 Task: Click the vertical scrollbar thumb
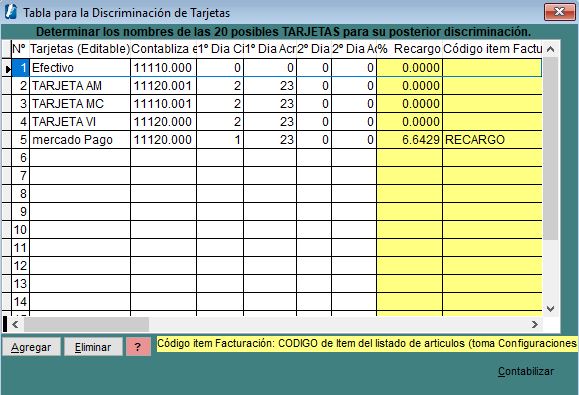(550, 148)
